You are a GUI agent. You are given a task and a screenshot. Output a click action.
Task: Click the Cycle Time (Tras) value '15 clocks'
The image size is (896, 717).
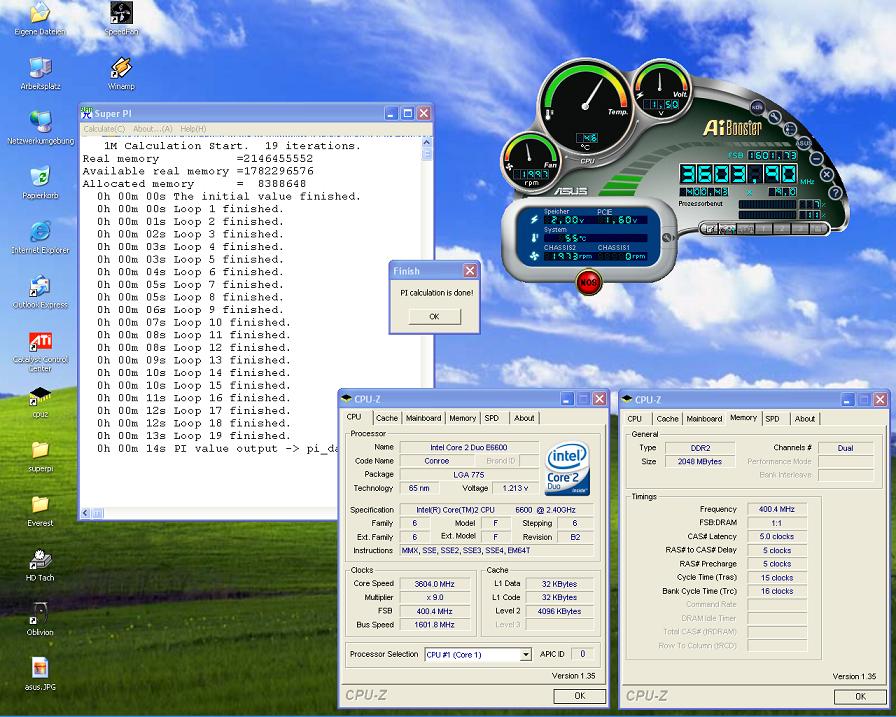tap(777, 578)
